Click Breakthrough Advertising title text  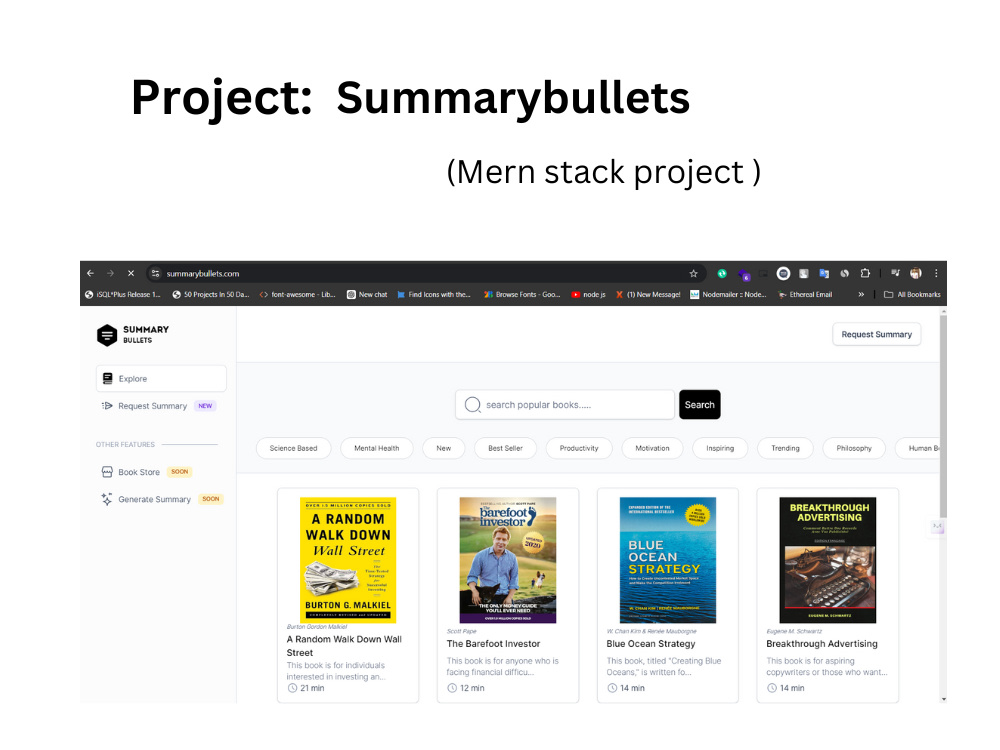821,643
